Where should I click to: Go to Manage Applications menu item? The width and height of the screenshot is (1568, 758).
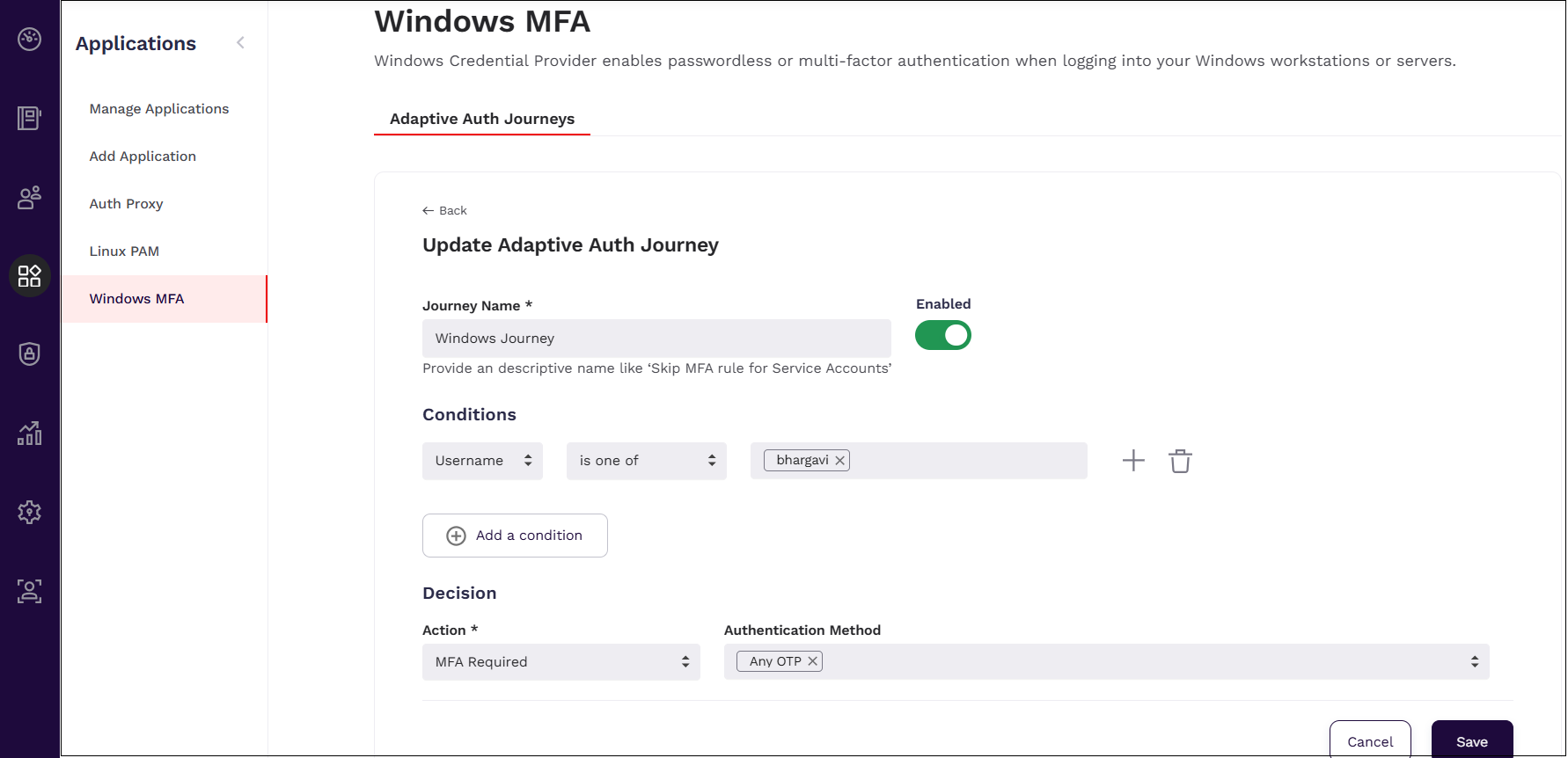pyautogui.click(x=159, y=109)
